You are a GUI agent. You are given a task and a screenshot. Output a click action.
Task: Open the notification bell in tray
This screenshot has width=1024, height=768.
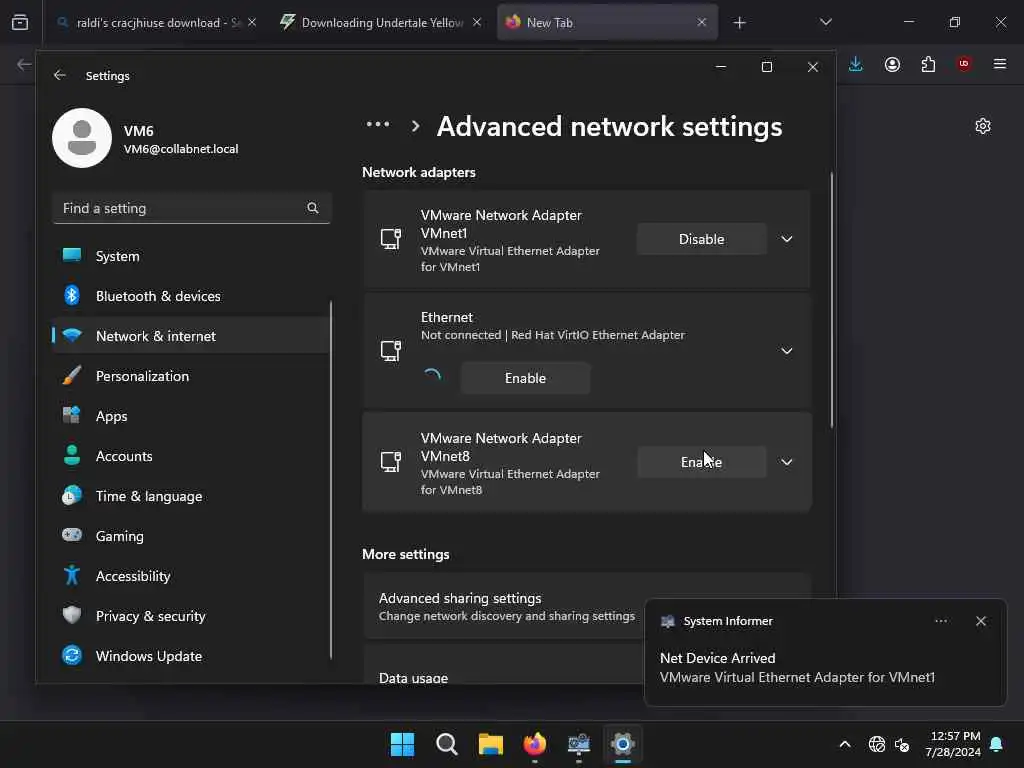(997, 744)
